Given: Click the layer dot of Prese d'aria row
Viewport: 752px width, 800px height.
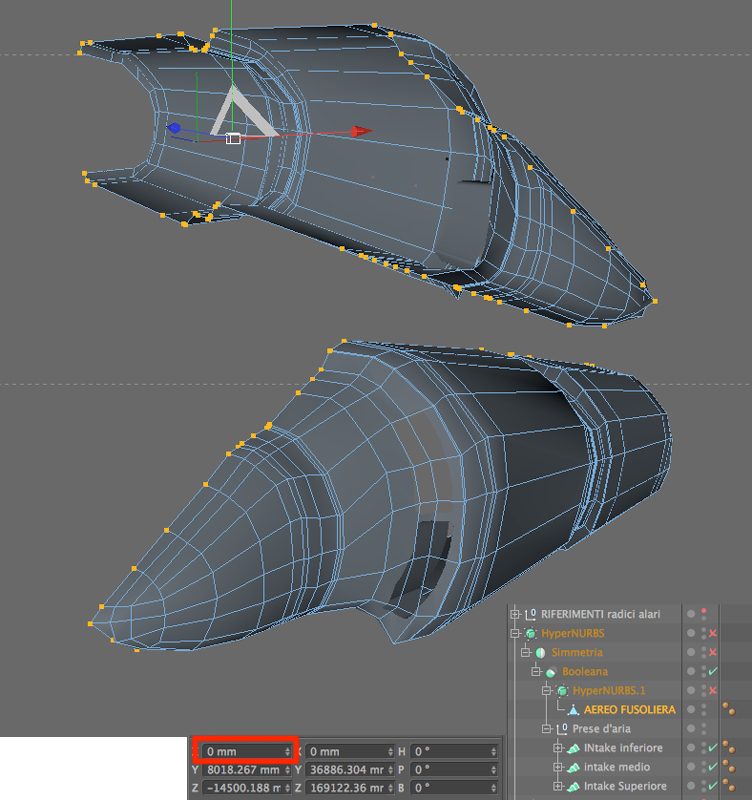Looking at the screenshot, I should pos(691,729).
